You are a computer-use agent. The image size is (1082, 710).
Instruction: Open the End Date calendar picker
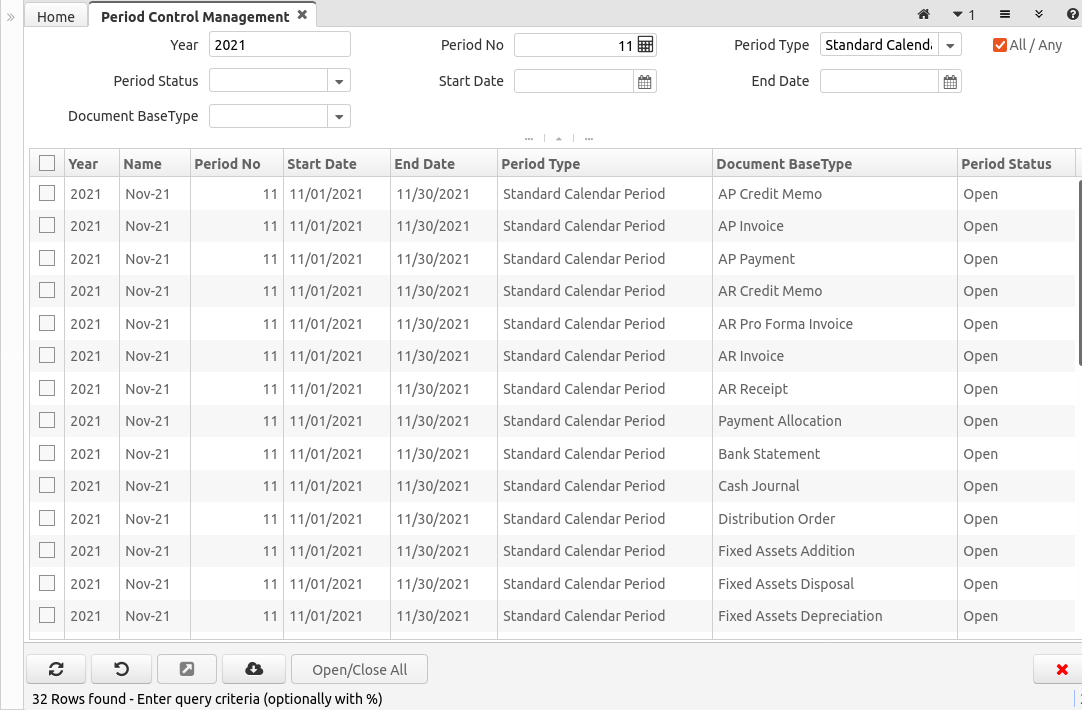[950, 82]
